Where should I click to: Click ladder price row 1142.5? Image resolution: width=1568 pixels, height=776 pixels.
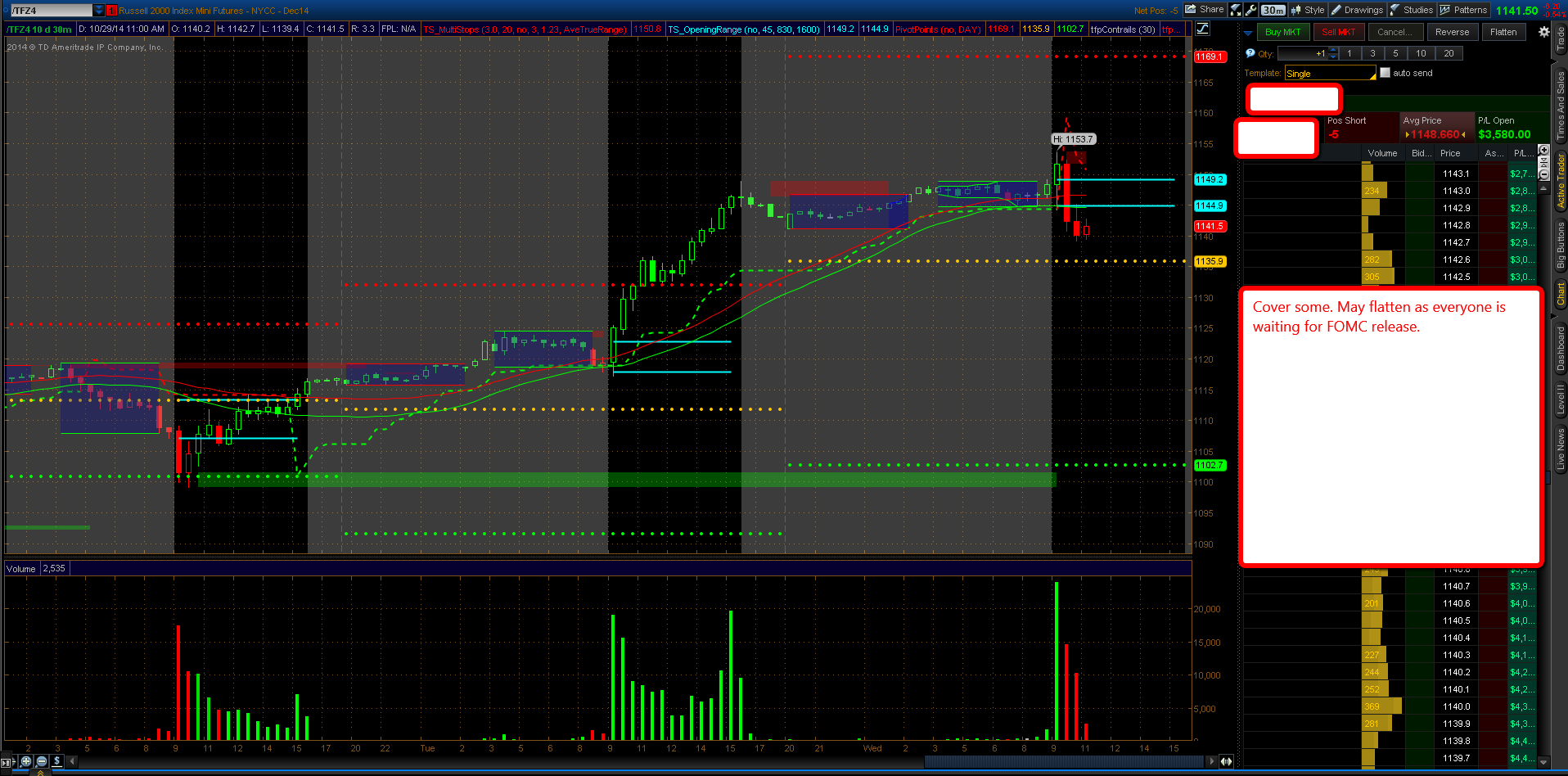(1456, 277)
